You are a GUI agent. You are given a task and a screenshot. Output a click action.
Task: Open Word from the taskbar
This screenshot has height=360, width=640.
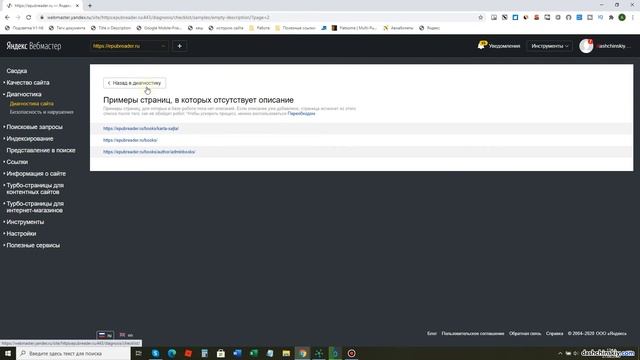point(237,353)
